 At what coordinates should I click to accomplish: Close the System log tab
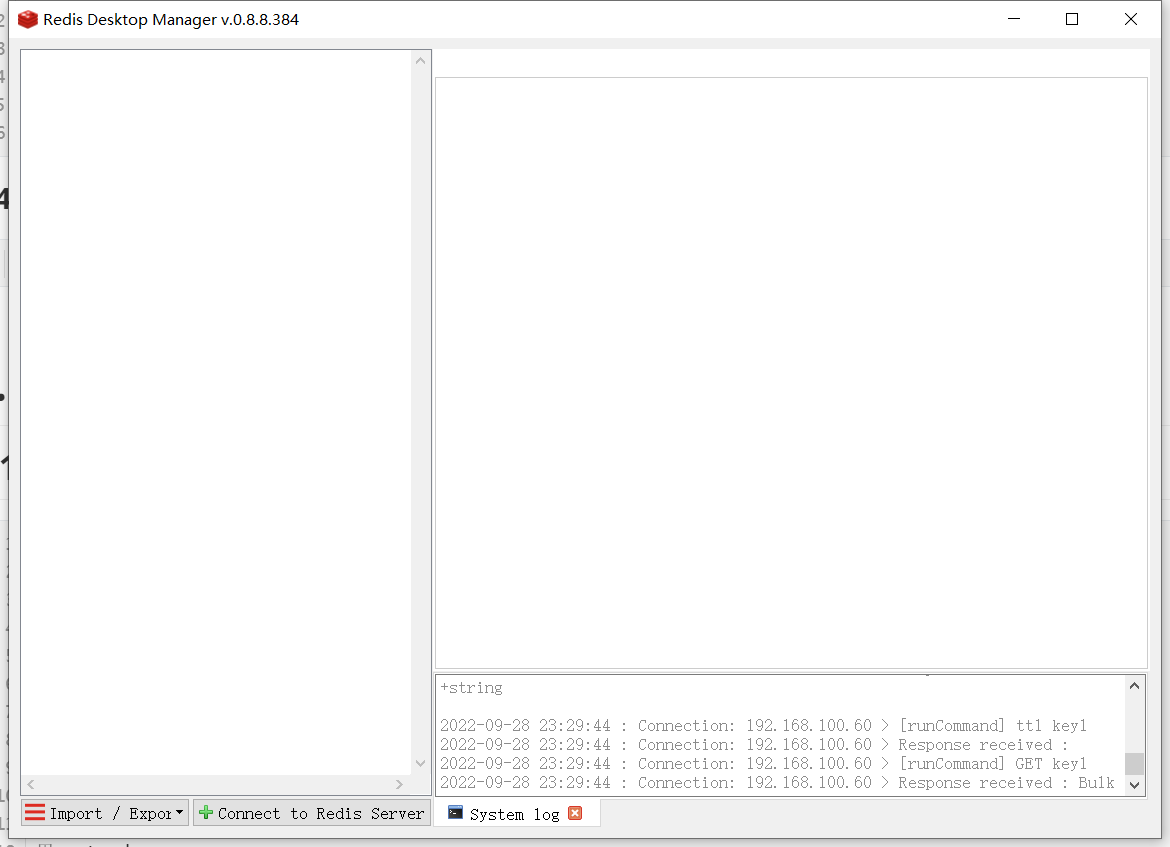575,813
